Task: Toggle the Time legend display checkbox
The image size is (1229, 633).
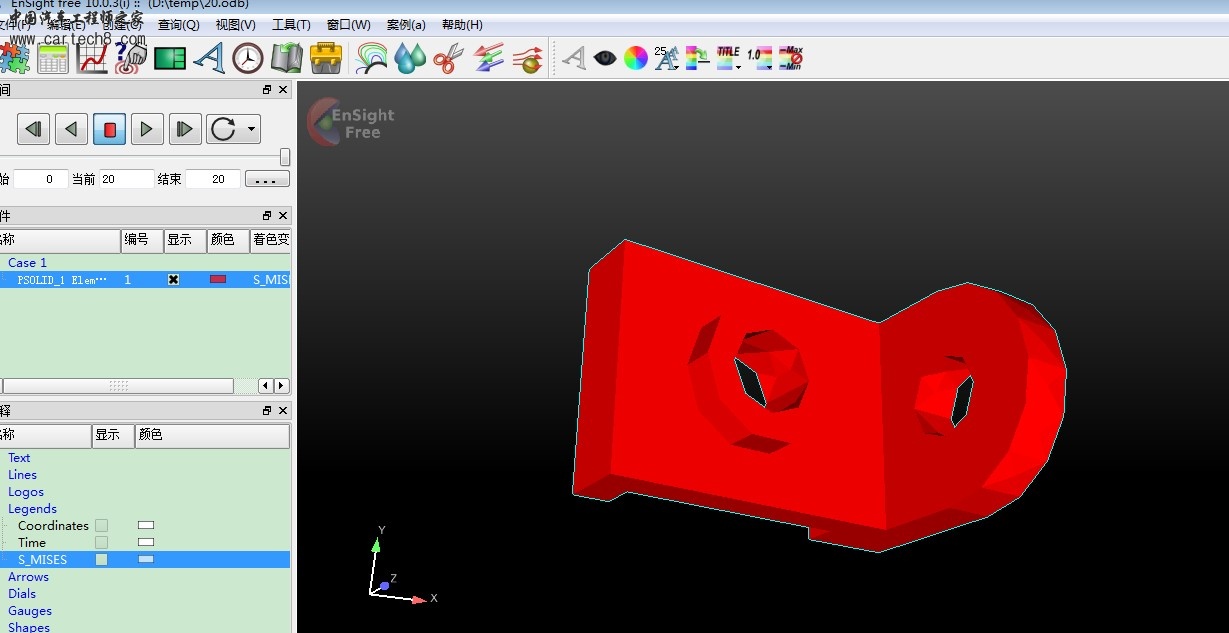Action: click(x=101, y=543)
